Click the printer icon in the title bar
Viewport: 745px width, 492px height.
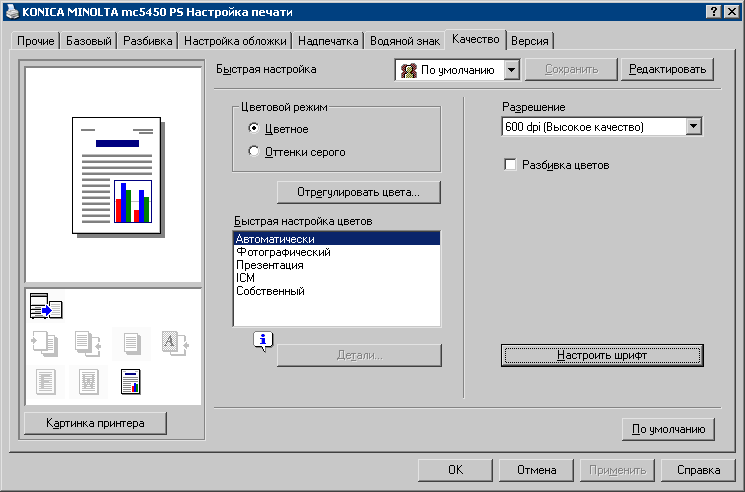pos(11,11)
